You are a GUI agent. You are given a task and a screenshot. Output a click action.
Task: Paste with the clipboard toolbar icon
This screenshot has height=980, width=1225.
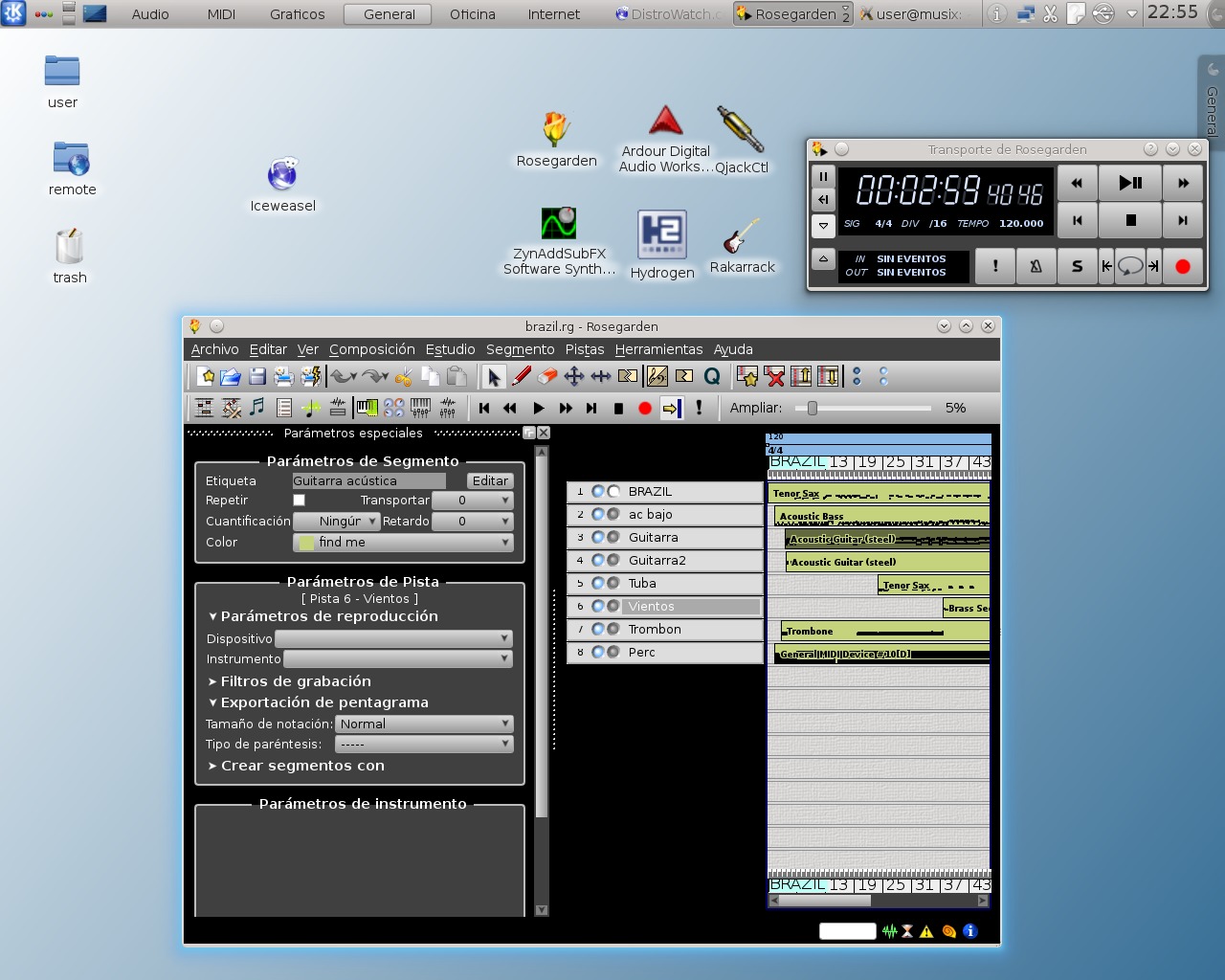click(457, 377)
